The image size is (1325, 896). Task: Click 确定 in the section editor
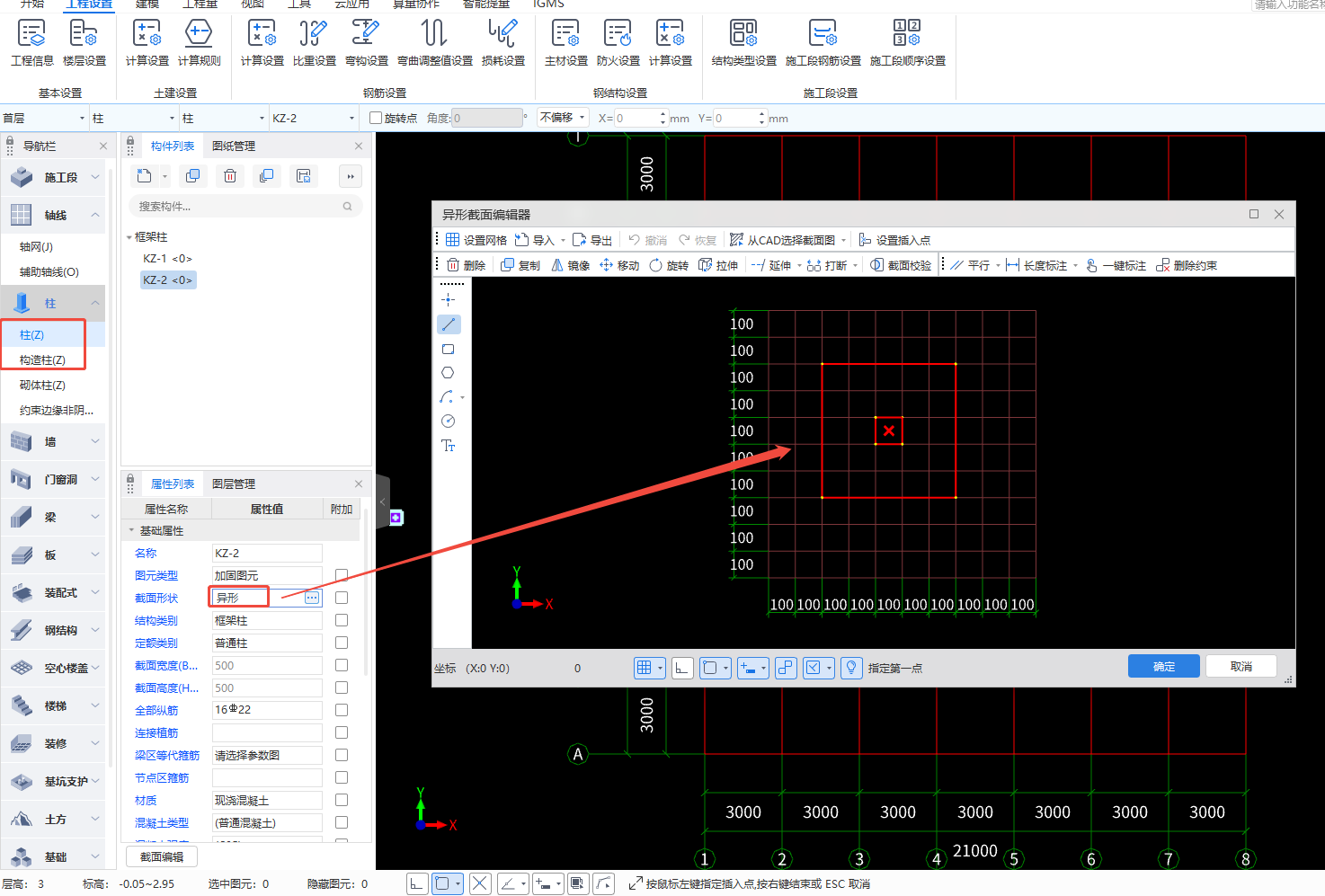1164,666
